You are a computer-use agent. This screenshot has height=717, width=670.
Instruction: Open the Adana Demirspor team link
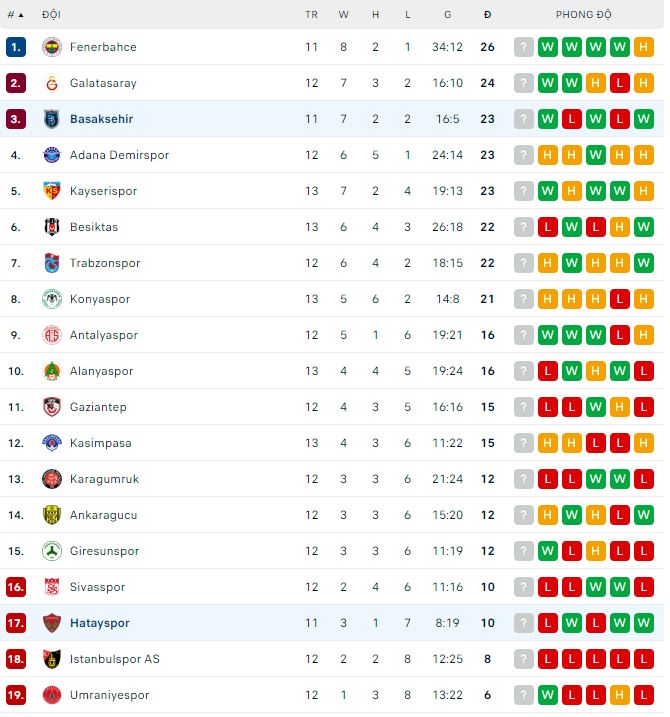pyautogui.click(x=119, y=155)
